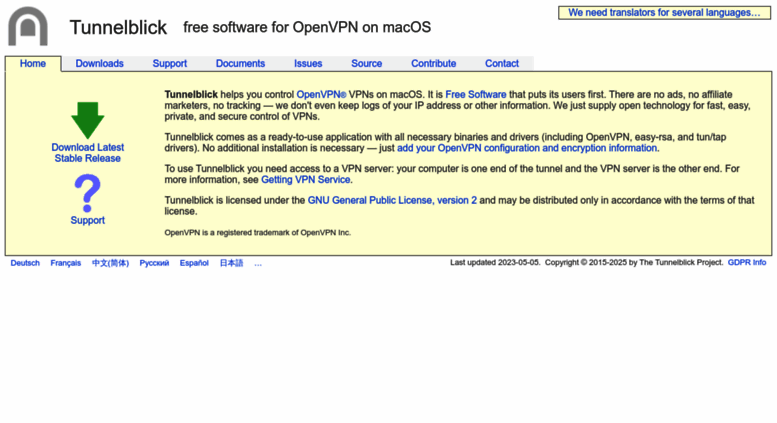The image size is (777, 423).
Task: Click add your OpenVPN configuration link
Action: point(527,148)
